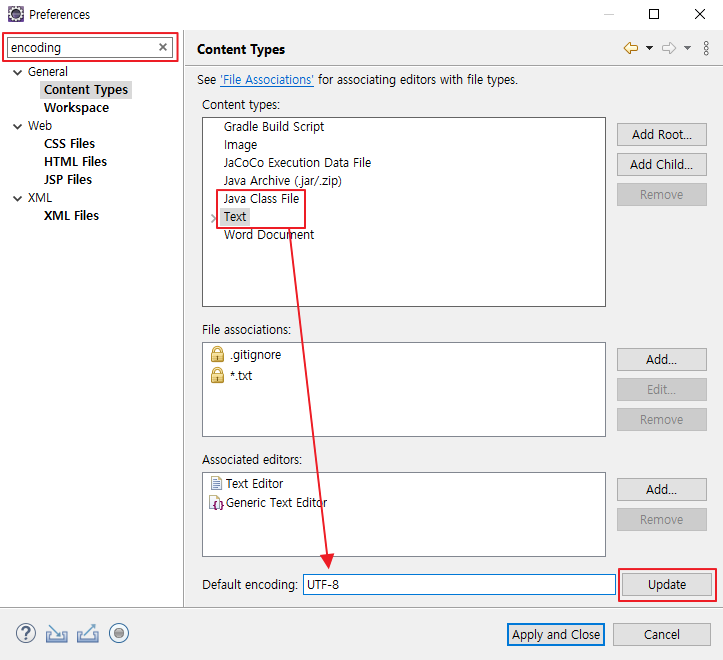The width and height of the screenshot is (723, 660).
Task: Click Remove button for file associations
Action: 662,420
